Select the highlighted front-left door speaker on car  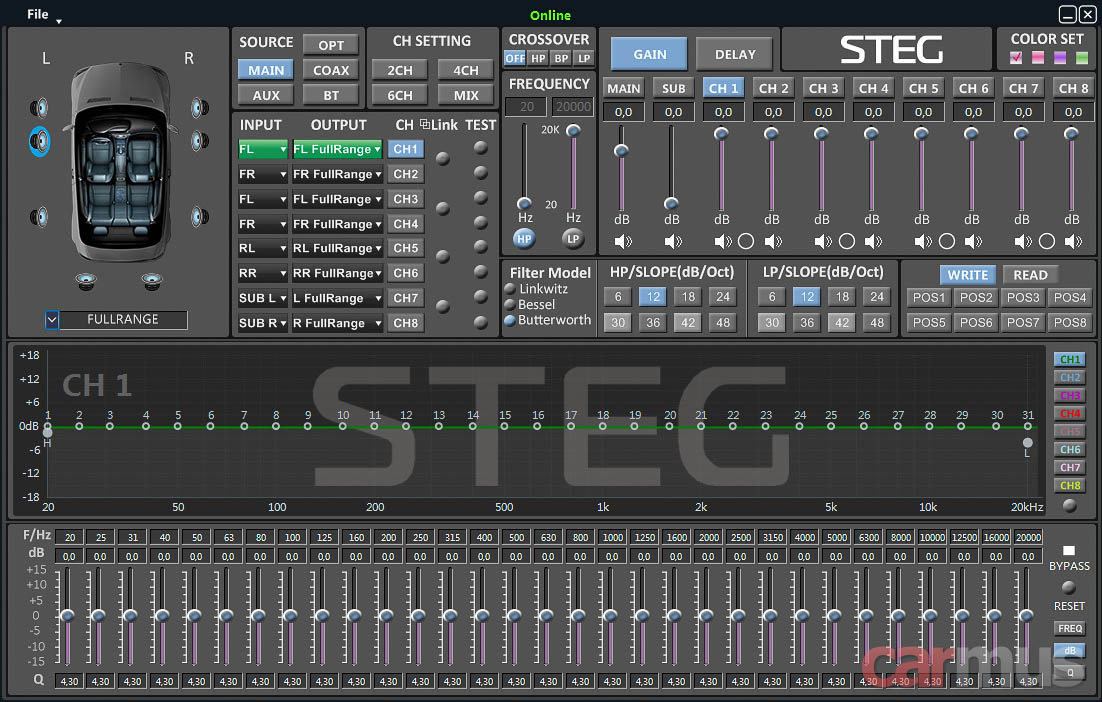point(39,141)
